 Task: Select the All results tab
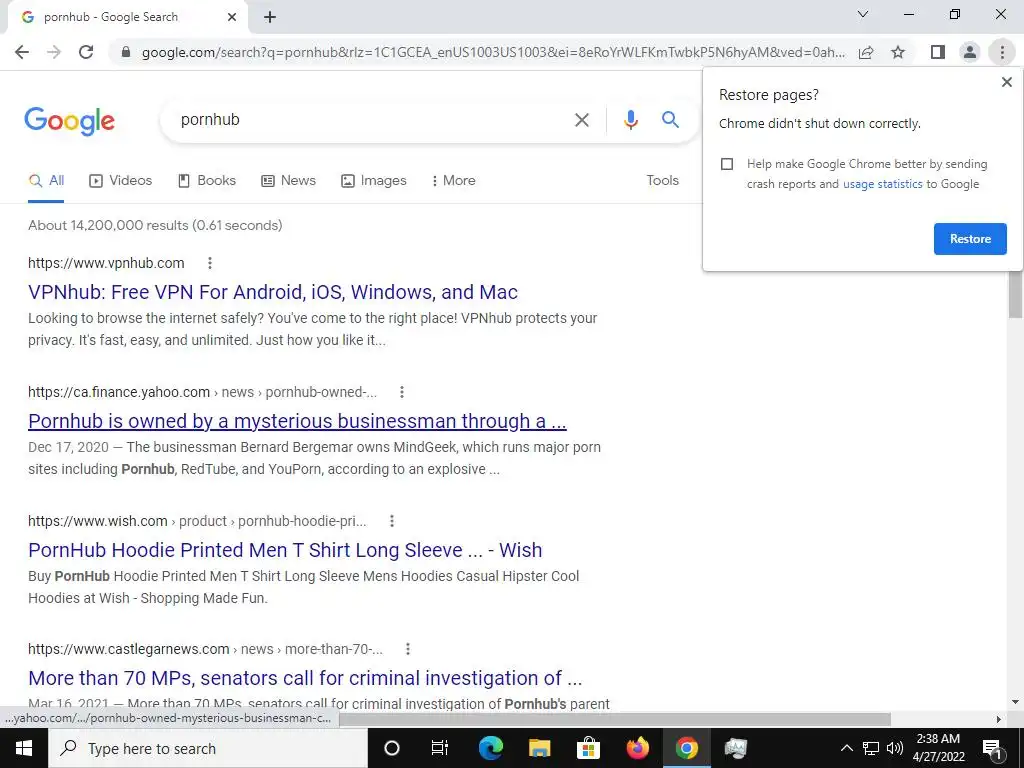46,181
